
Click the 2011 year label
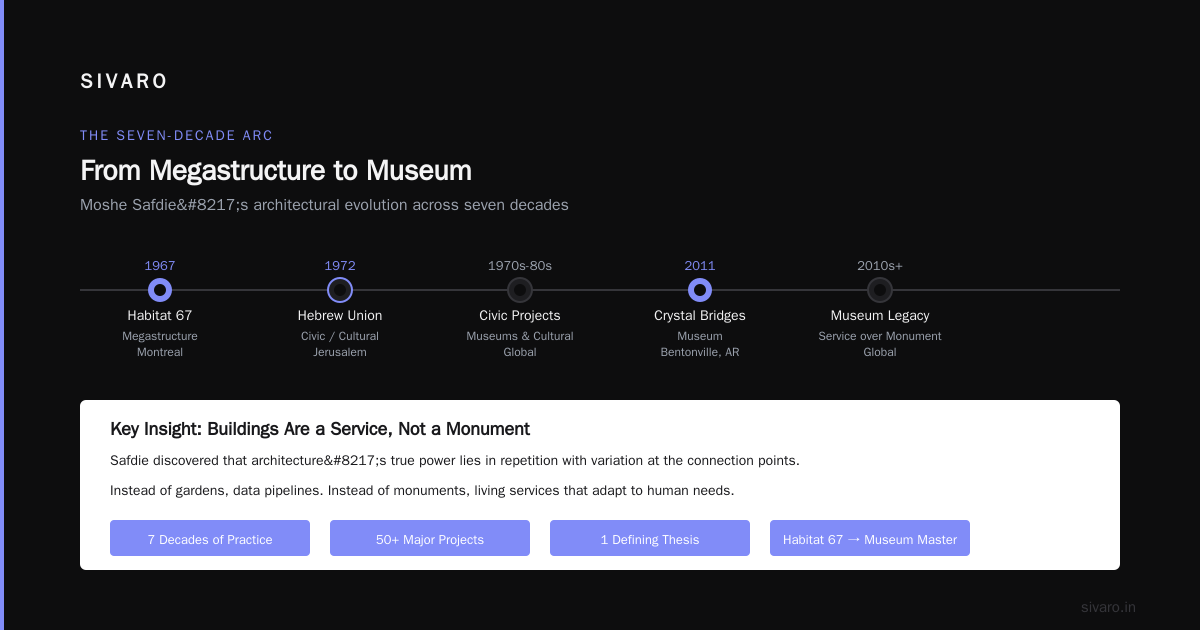(x=700, y=266)
